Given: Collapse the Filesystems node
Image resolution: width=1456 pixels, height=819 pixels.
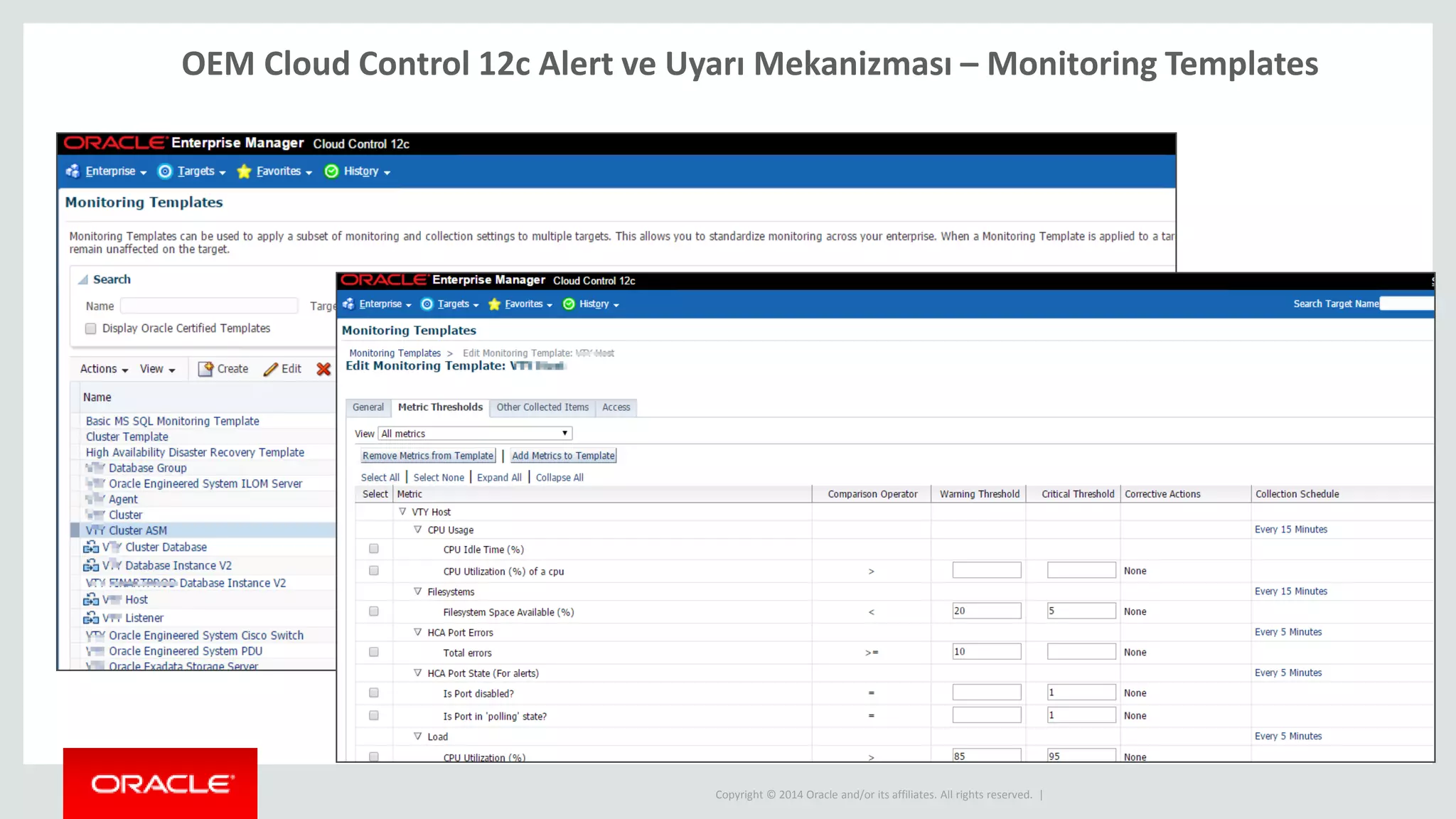Looking at the screenshot, I should point(418,591).
